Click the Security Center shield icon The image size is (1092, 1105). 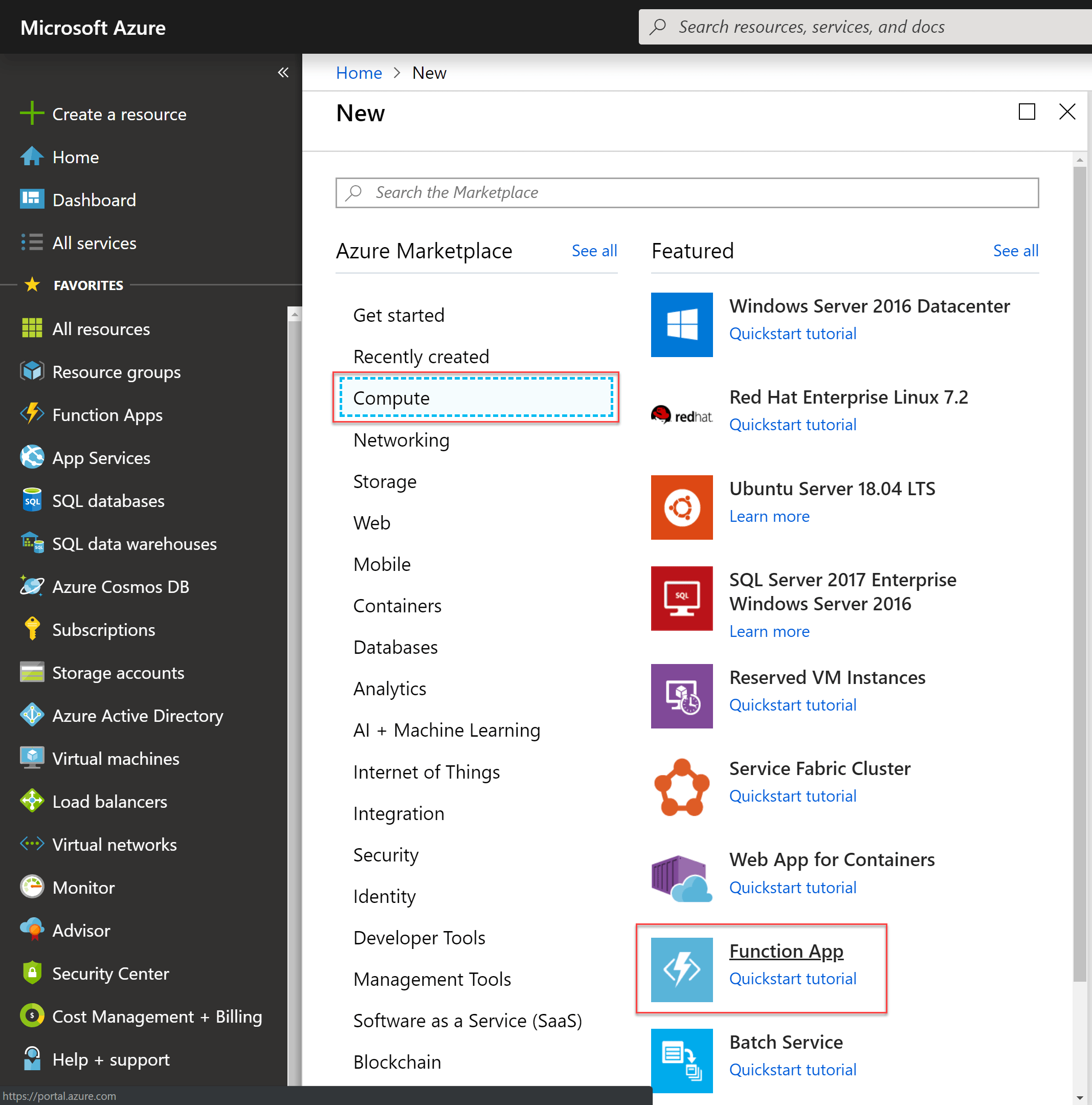tap(32, 973)
